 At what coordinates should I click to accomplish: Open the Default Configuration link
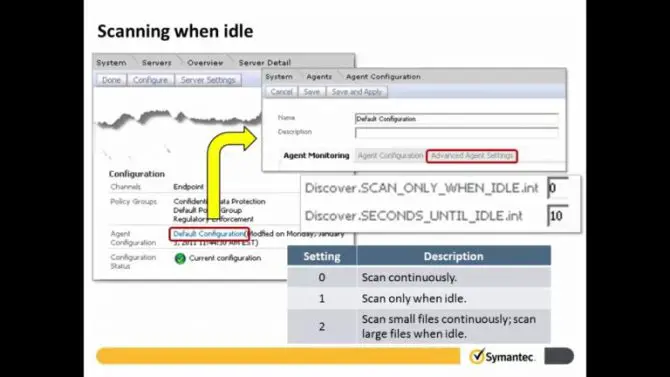[209, 234]
